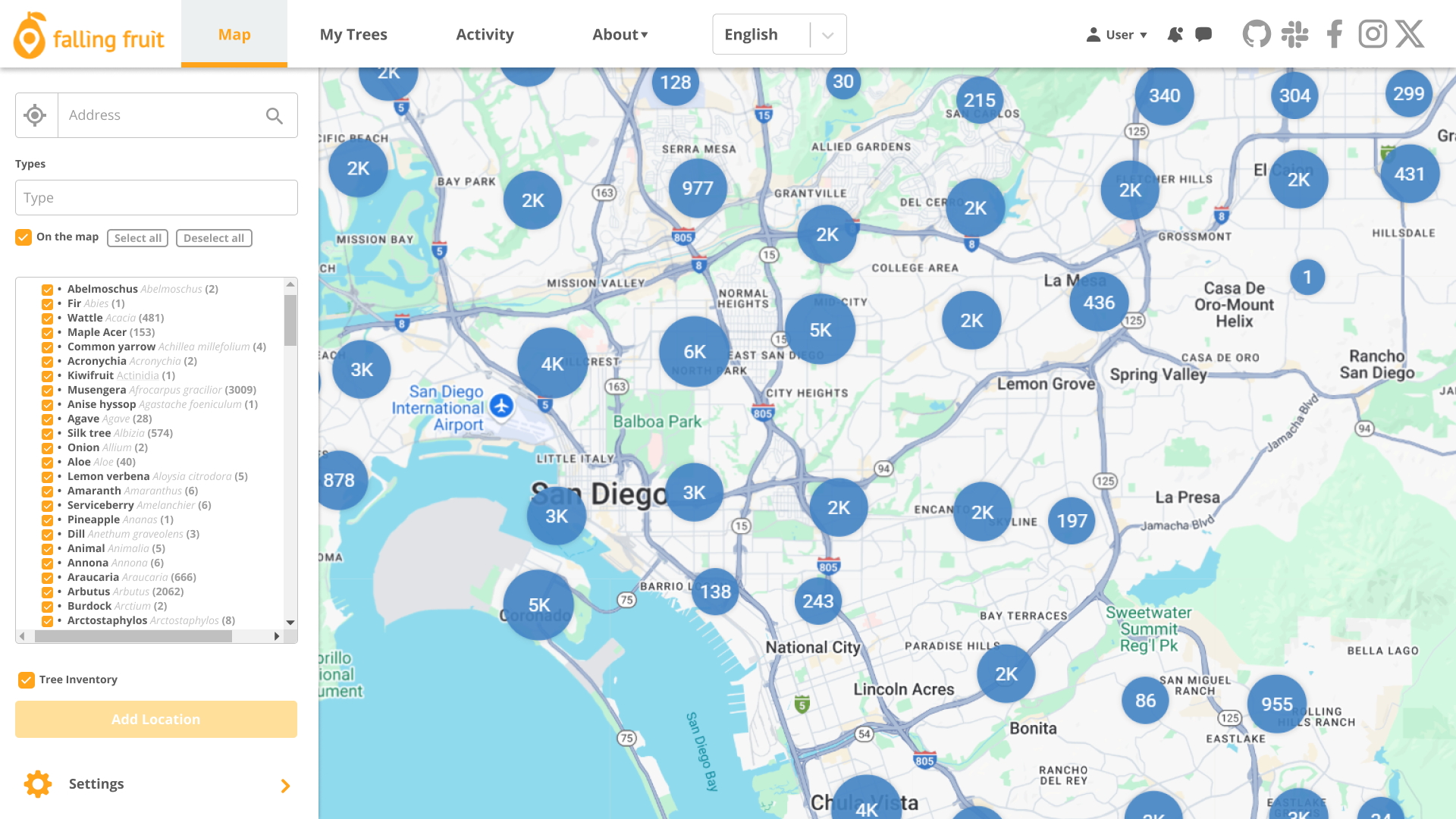
Task: Open the About menu
Action: [x=620, y=34]
